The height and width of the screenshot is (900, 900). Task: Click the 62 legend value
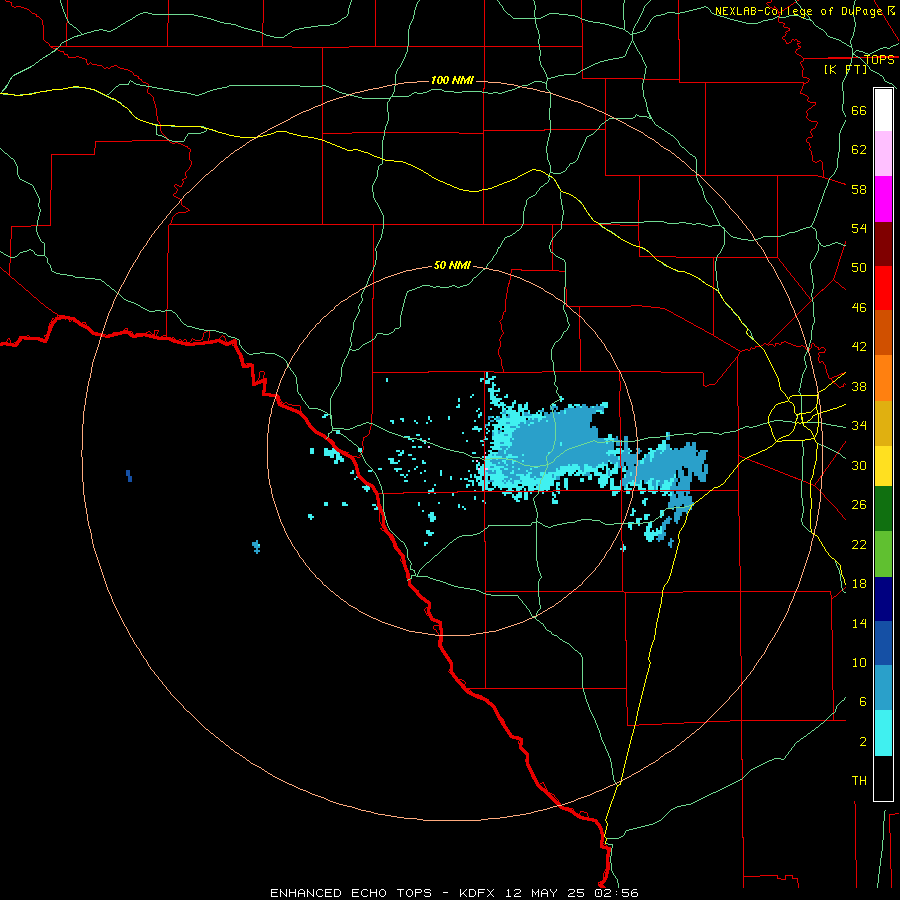pos(859,150)
